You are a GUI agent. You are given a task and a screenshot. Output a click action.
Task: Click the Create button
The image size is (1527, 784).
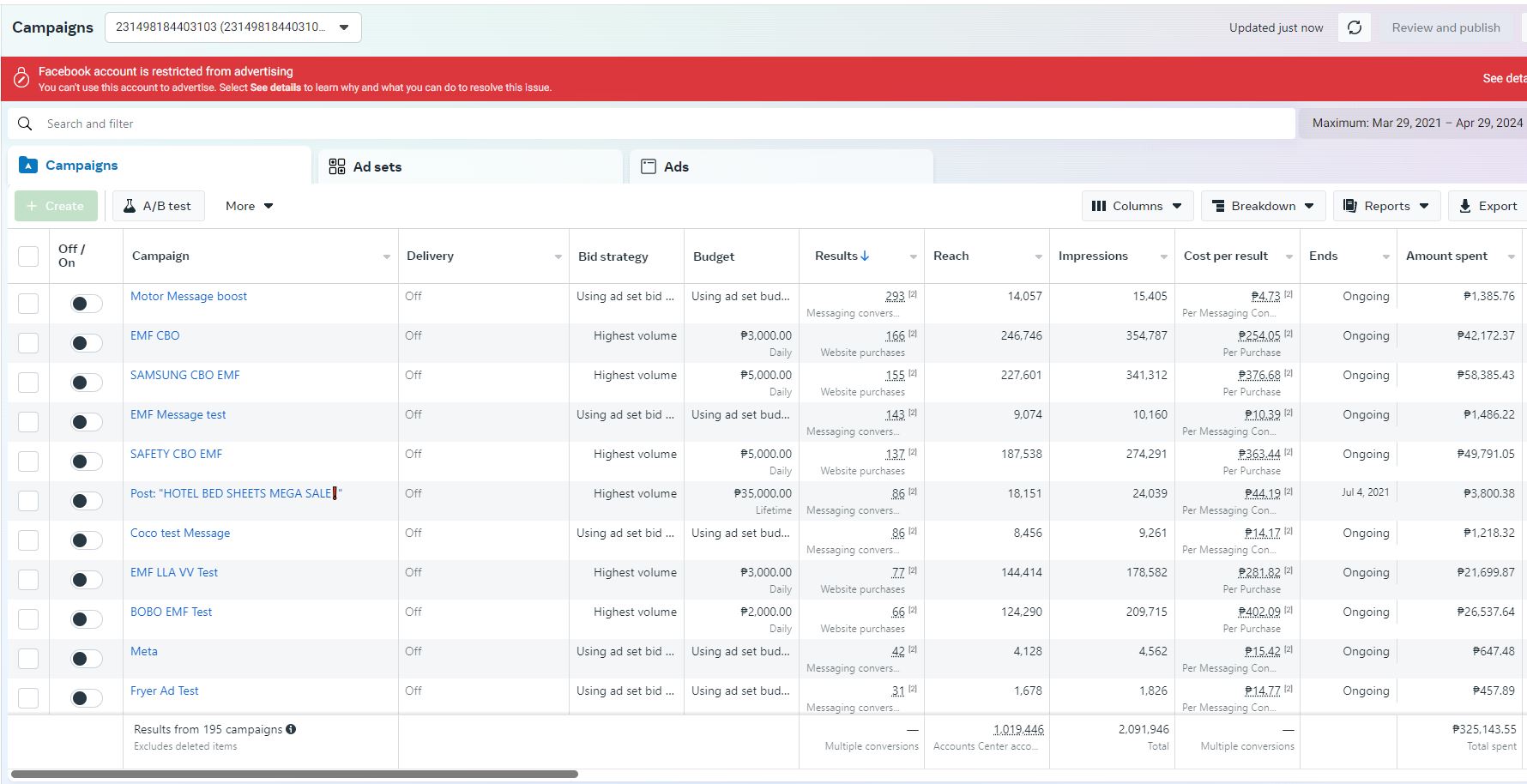[x=56, y=206]
